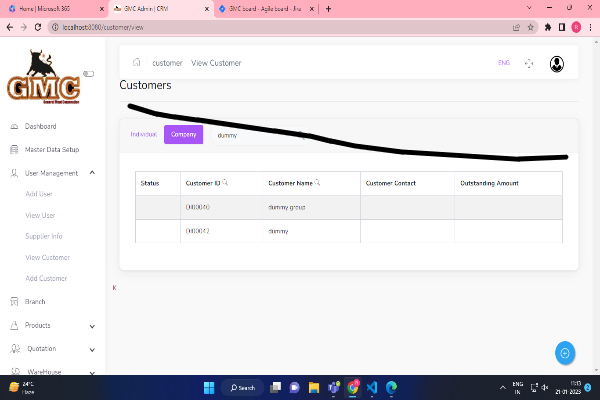Click the search icon beside Customer Name

317,183
